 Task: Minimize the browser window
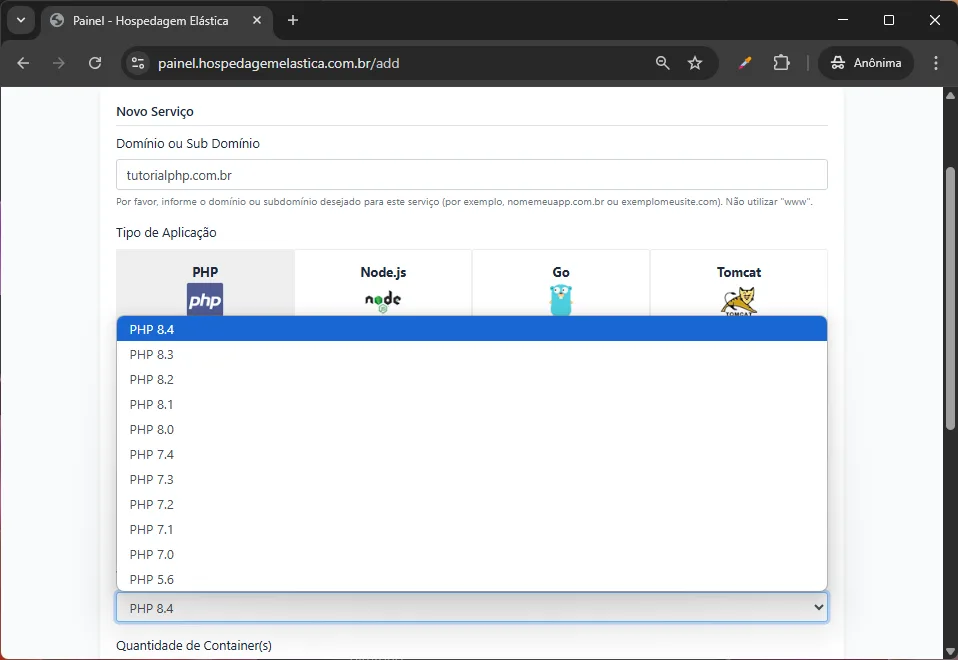[843, 20]
